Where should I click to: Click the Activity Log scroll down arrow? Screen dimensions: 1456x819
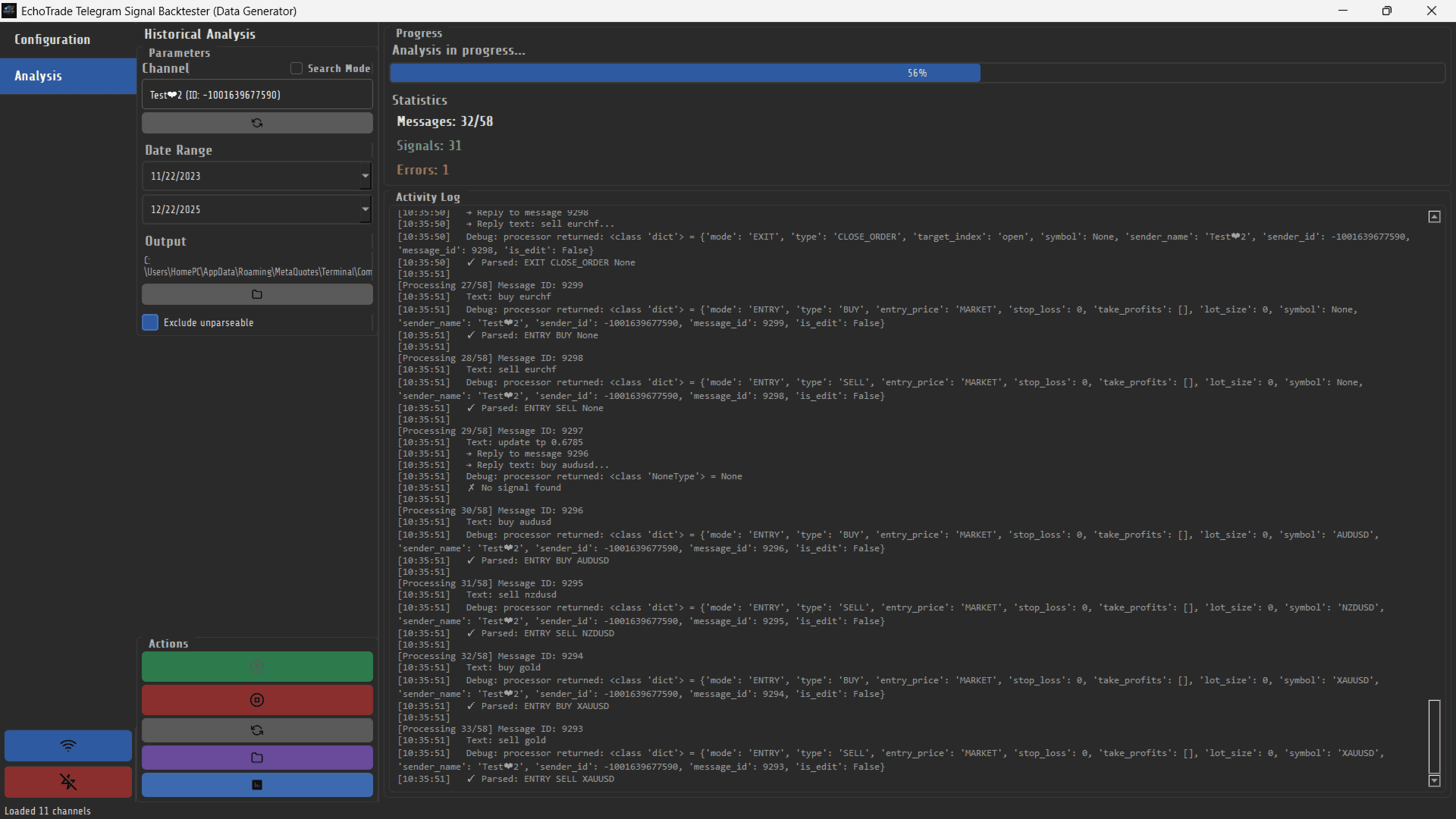1434,780
